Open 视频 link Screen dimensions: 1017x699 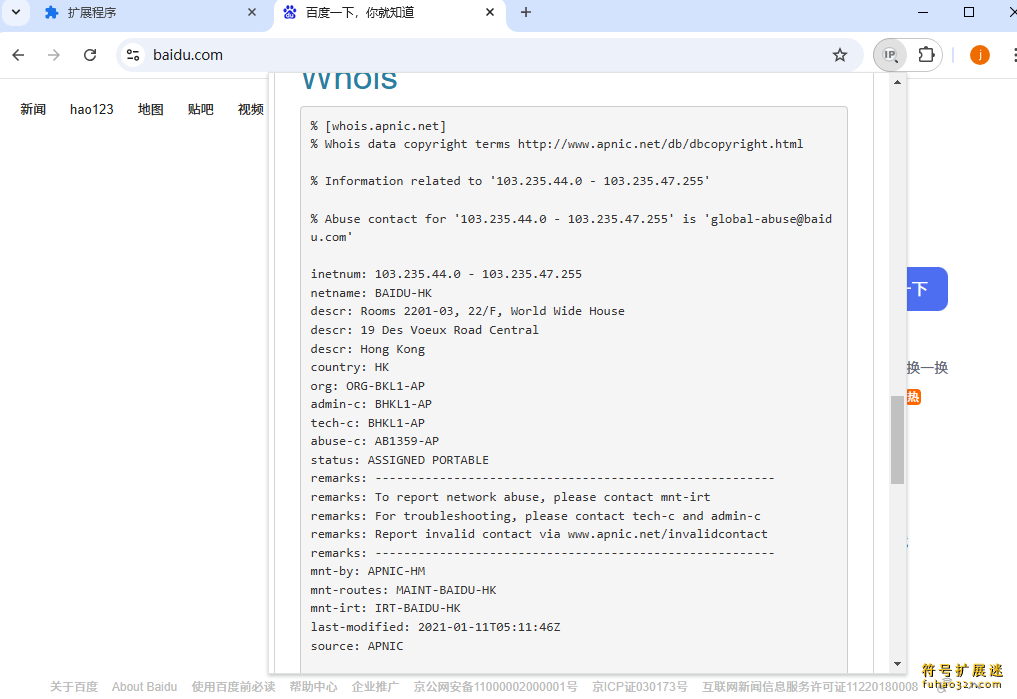pos(250,109)
